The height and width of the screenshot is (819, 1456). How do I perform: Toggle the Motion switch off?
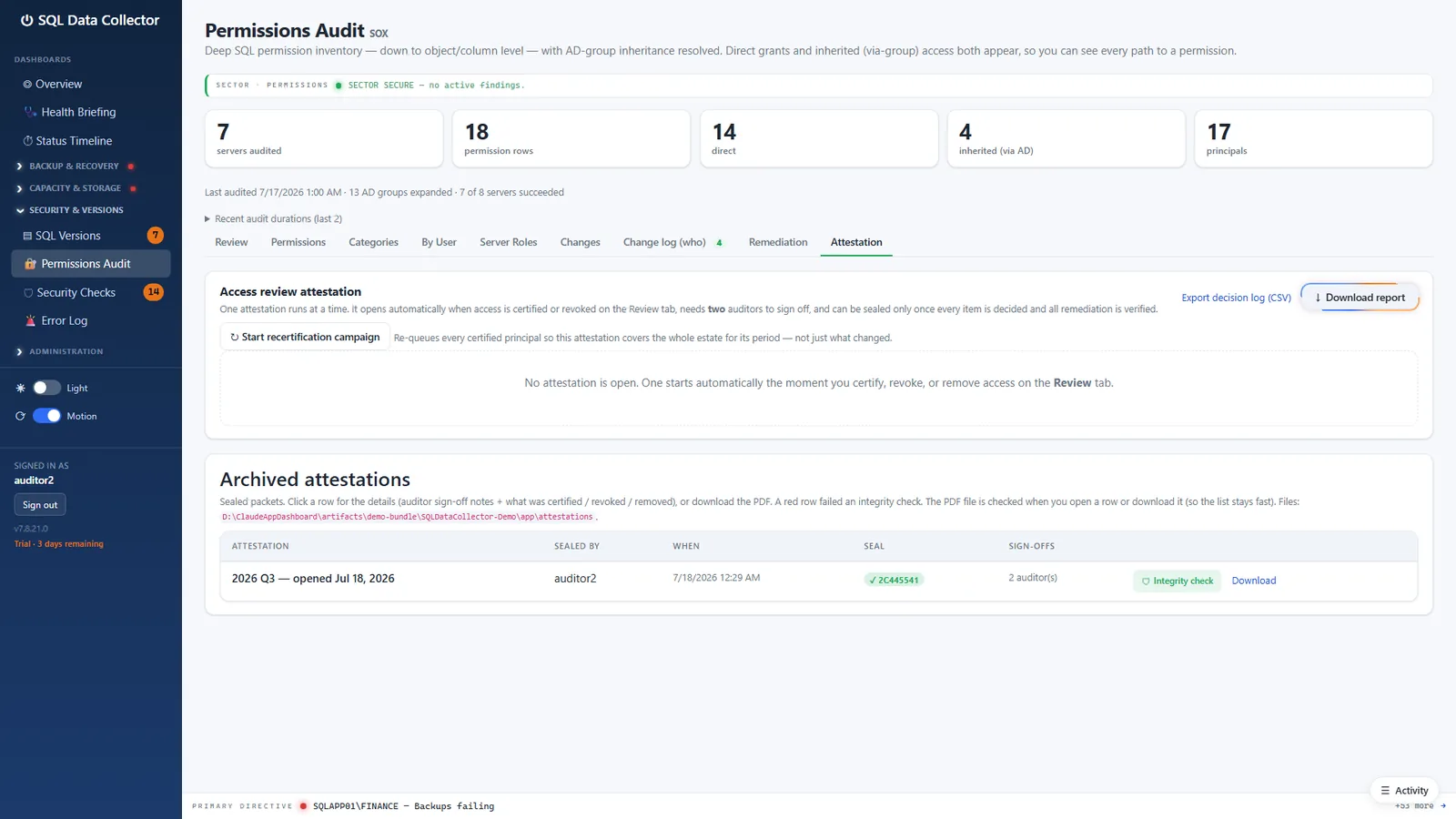coord(46,416)
